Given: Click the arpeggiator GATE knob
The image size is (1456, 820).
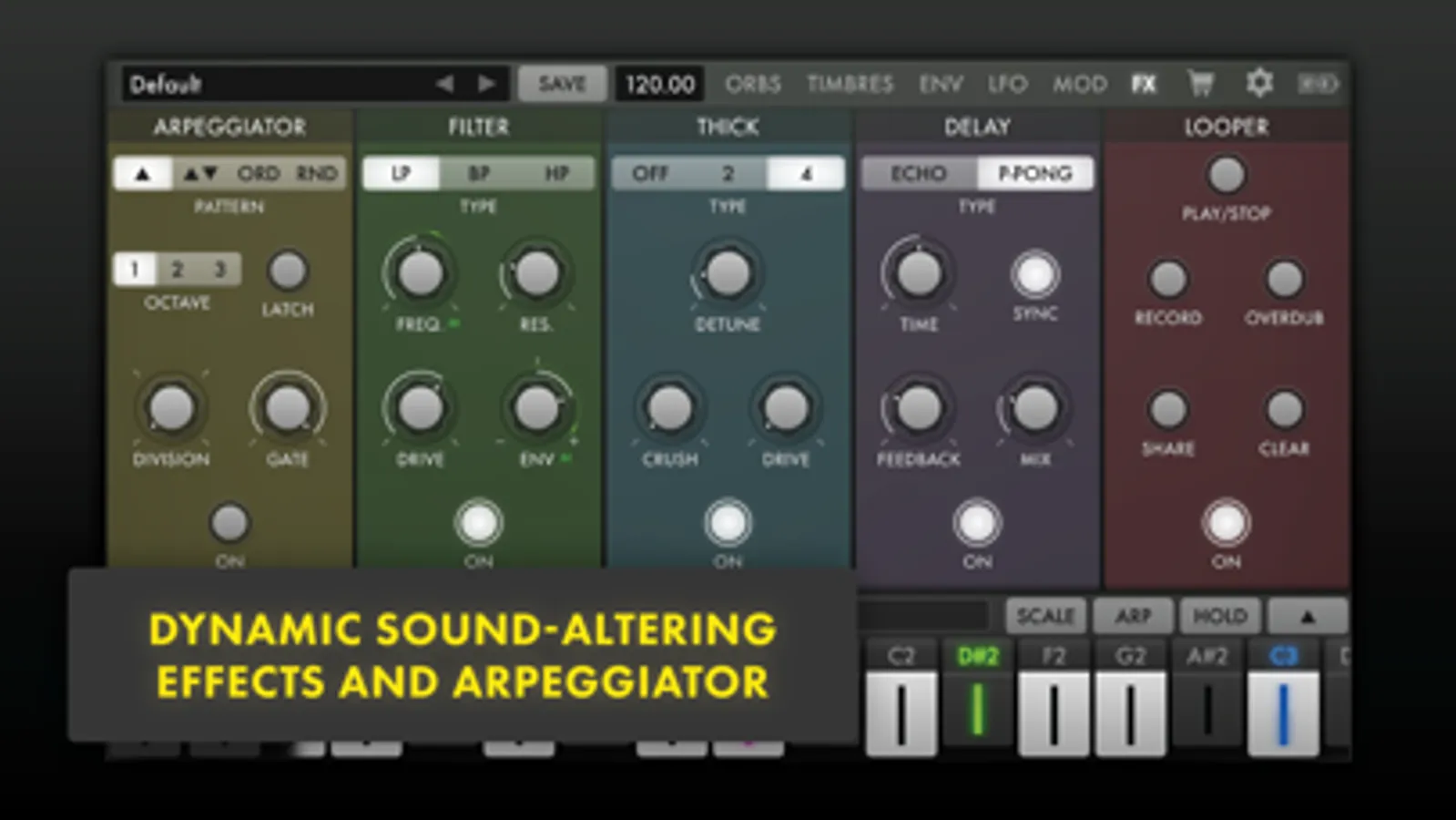Looking at the screenshot, I should (x=288, y=407).
